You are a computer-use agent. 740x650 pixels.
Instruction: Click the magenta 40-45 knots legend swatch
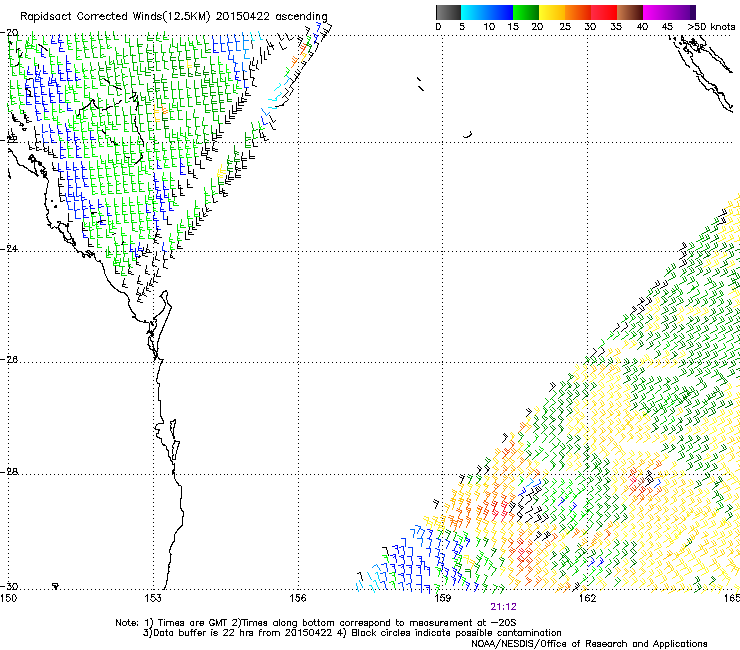click(x=656, y=12)
